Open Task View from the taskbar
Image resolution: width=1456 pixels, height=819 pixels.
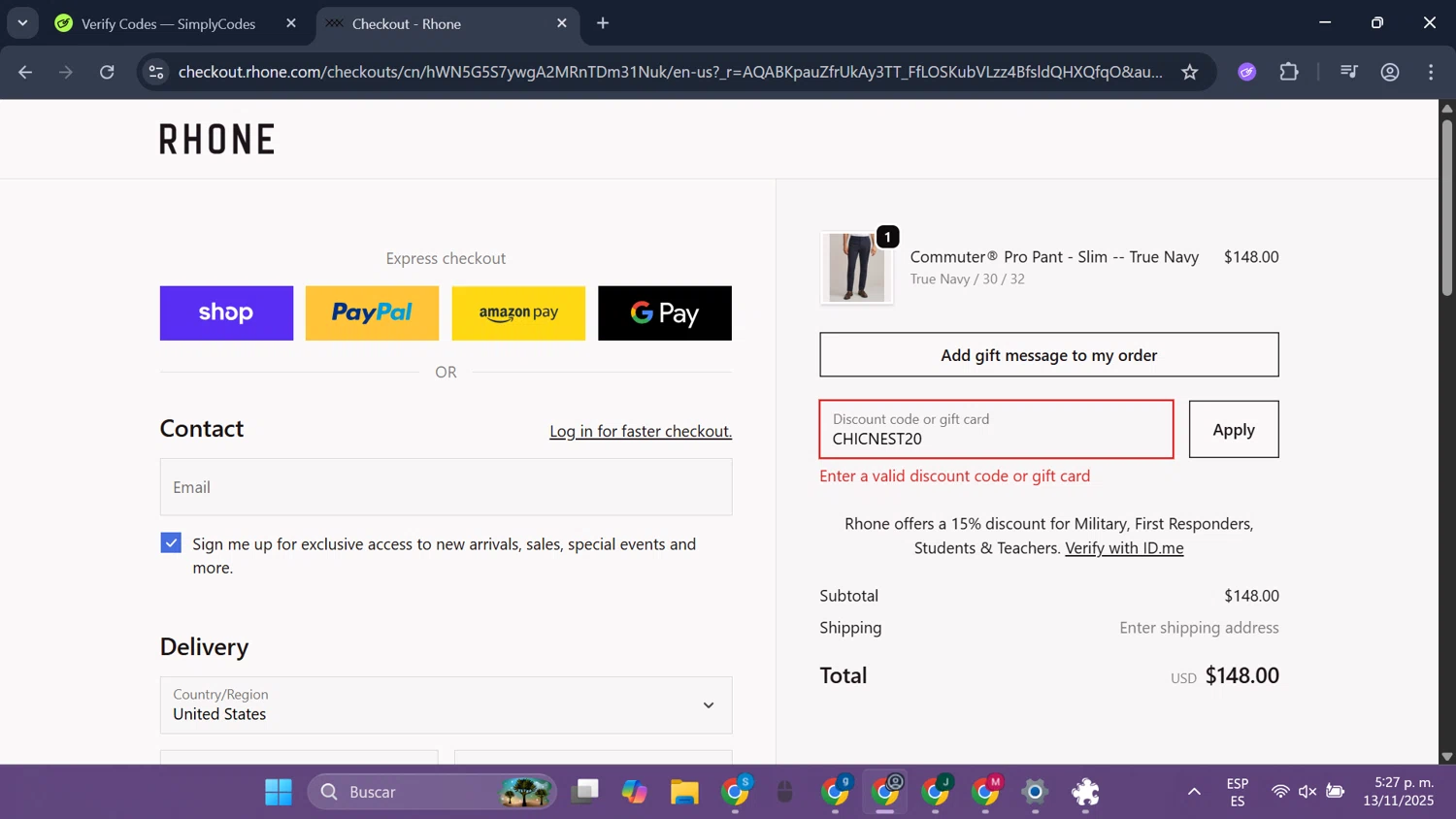[x=584, y=793]
